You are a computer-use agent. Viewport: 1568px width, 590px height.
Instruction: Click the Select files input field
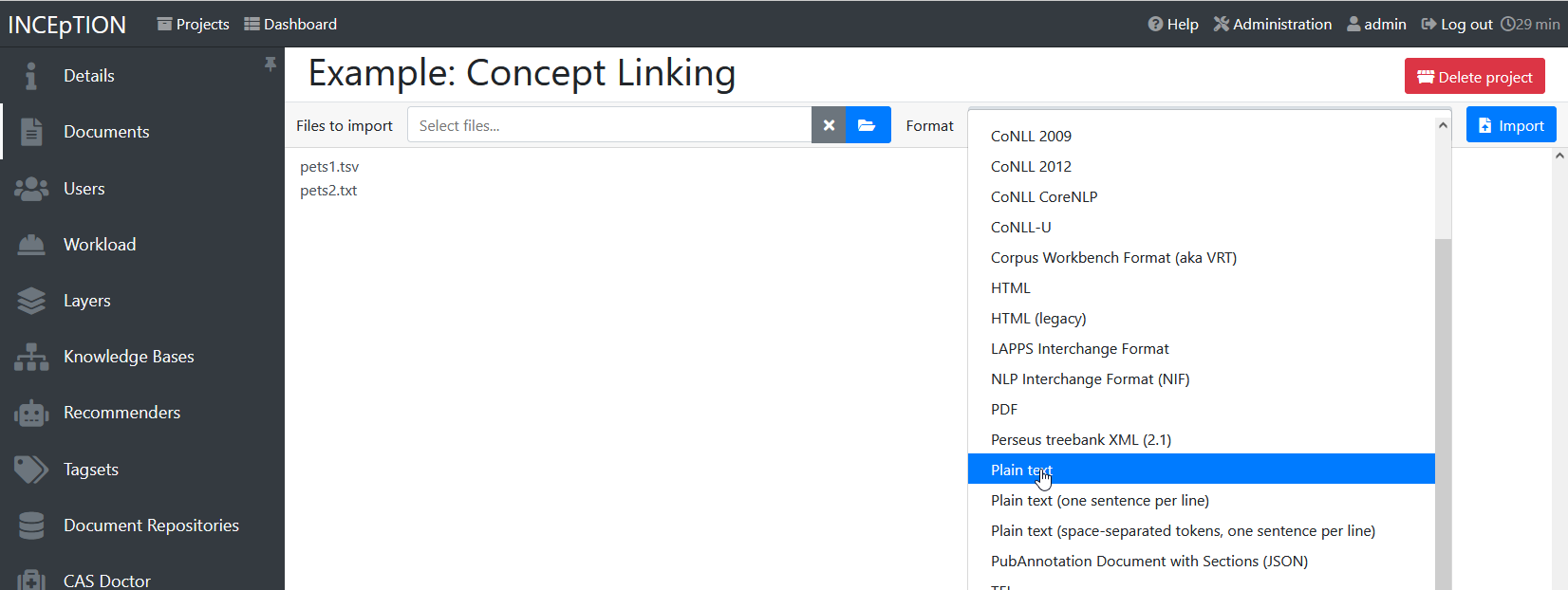pos(607,124)
